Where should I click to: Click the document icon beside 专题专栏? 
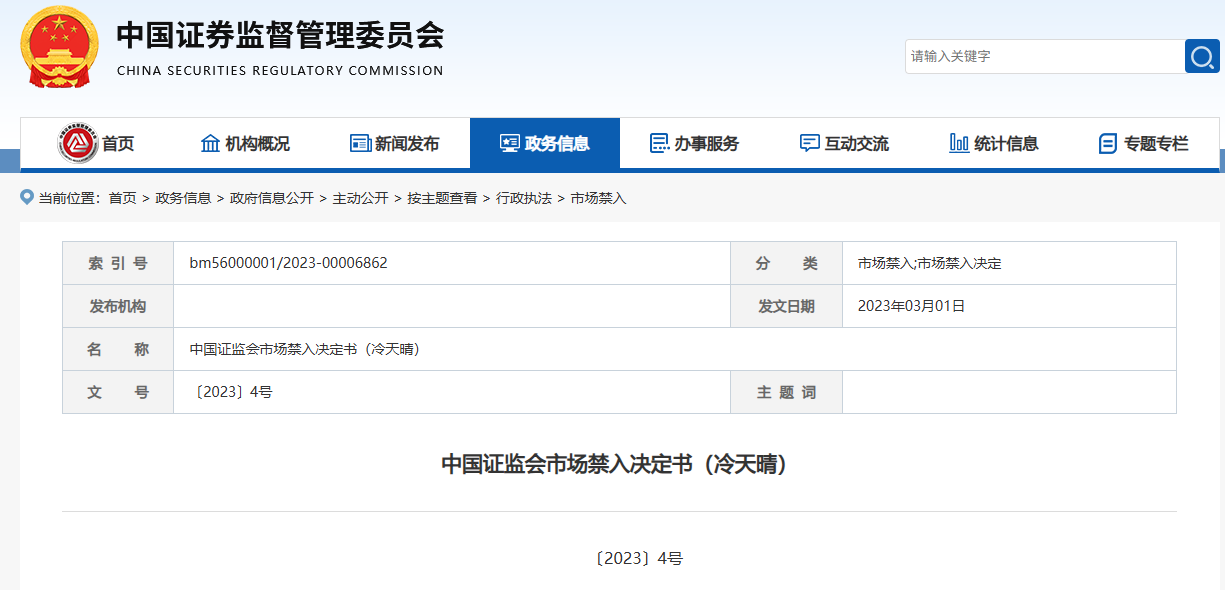pyautogui.click(x=1107, y=144)
